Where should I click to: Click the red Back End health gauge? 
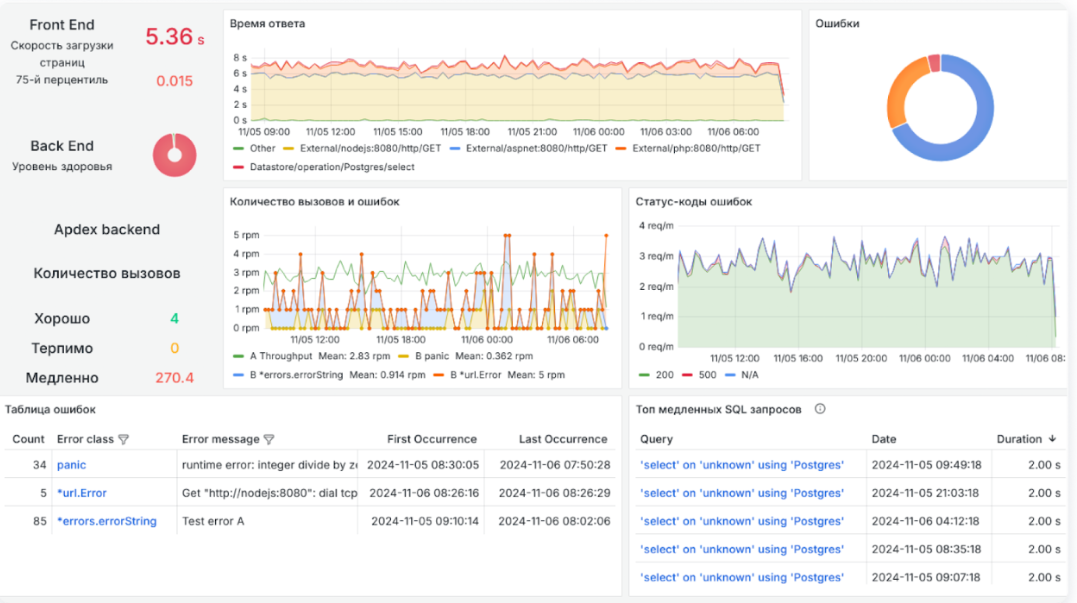pos(174,155)
